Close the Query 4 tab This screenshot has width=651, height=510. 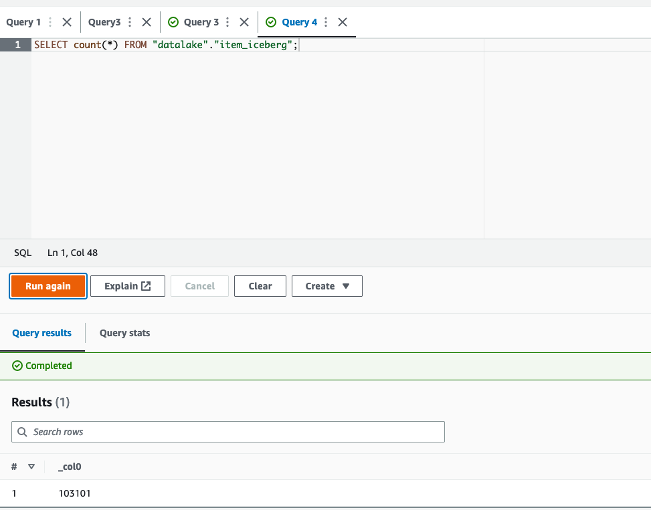click(x=343, y=22)
